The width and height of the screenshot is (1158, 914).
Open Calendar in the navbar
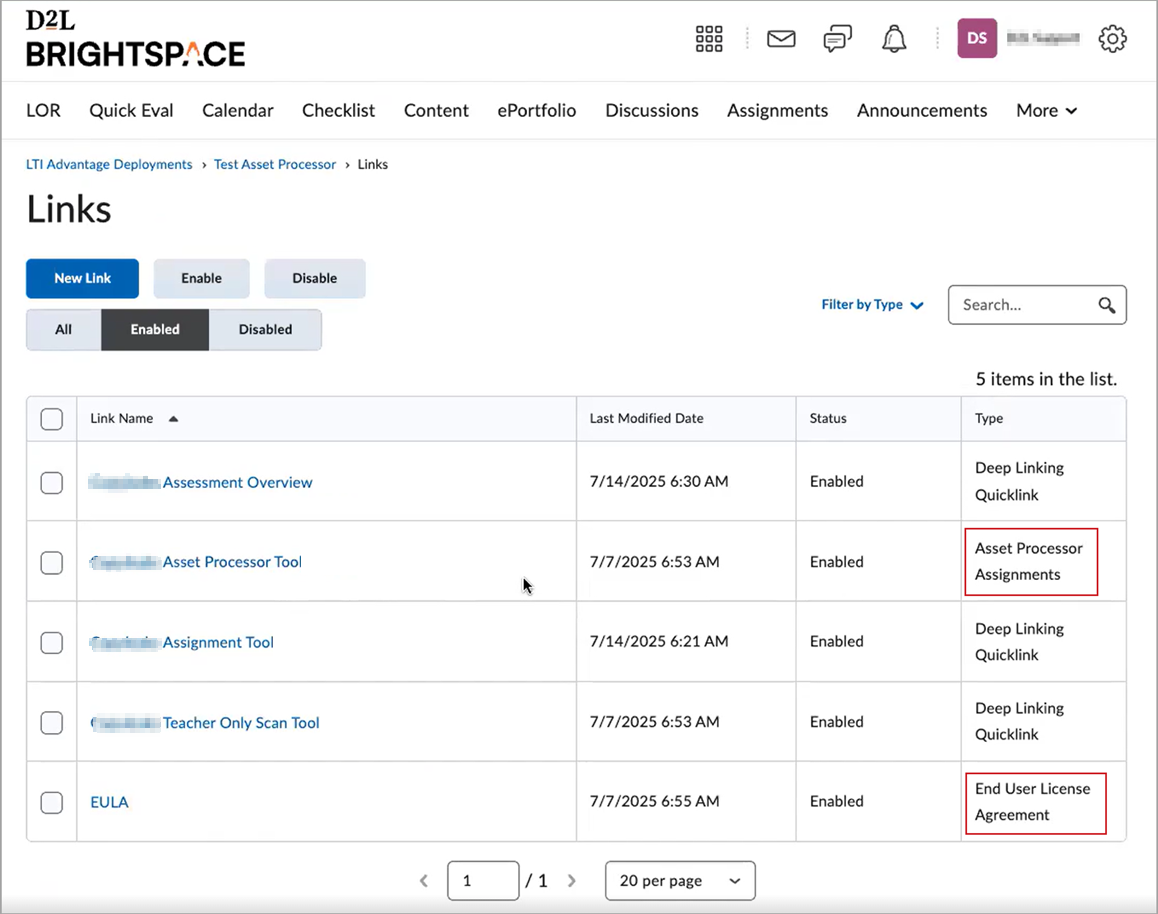pyautogui.click(x=238, y=111)
